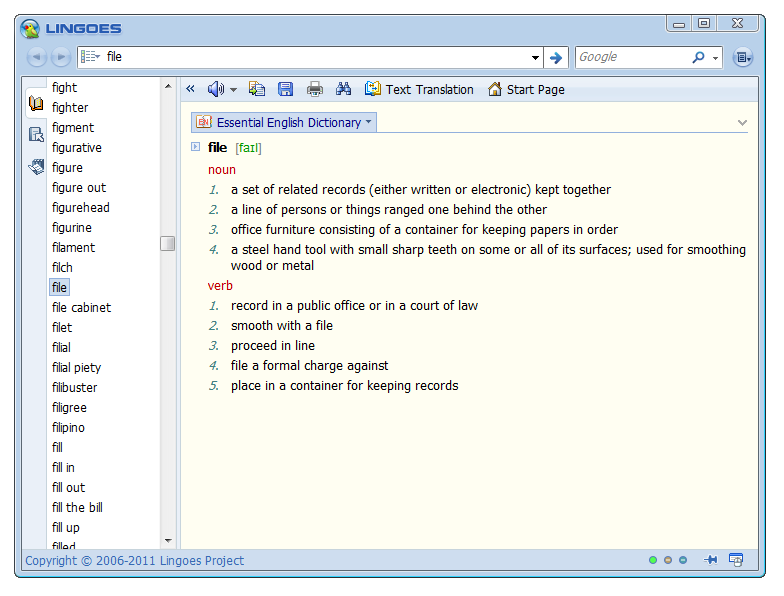Image resolution: width=784 pixels, height=596 pixels.
Task: Select 'filial piety' in word list
Action: click(x=76, y=368)
